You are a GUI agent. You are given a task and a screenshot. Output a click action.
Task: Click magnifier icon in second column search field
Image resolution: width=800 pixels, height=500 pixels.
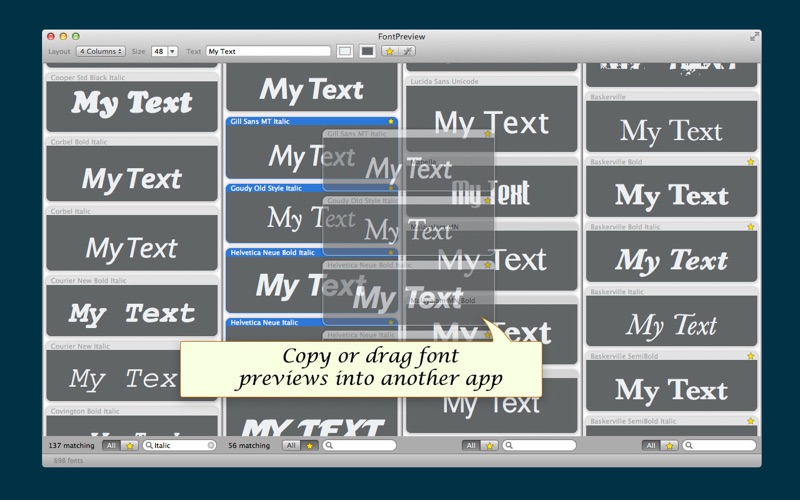329,445
